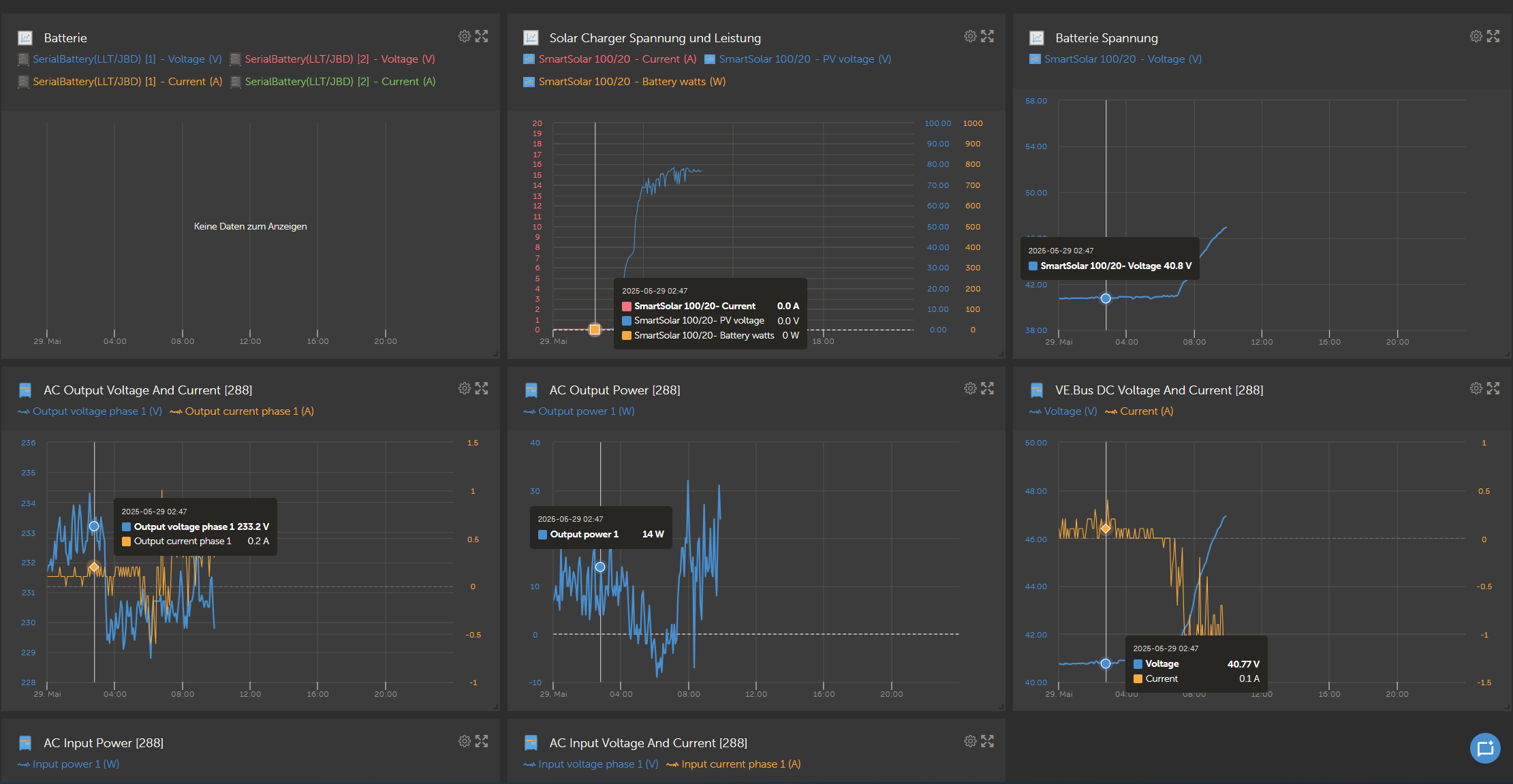This screenshot has width=1513, height=784.
Task: Click 'AC Output Power [288]' title
Action: click(x=614, y=390)
